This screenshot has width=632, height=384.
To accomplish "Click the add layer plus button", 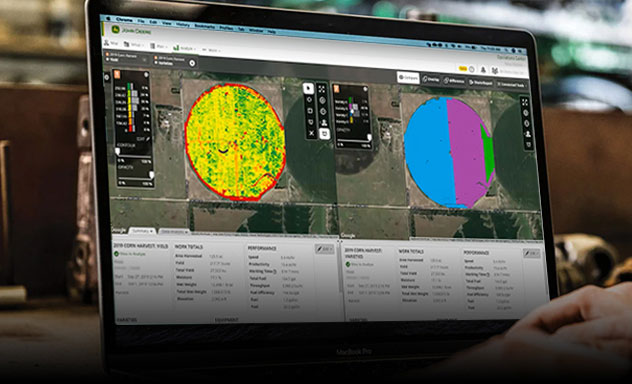I will 192,63.
